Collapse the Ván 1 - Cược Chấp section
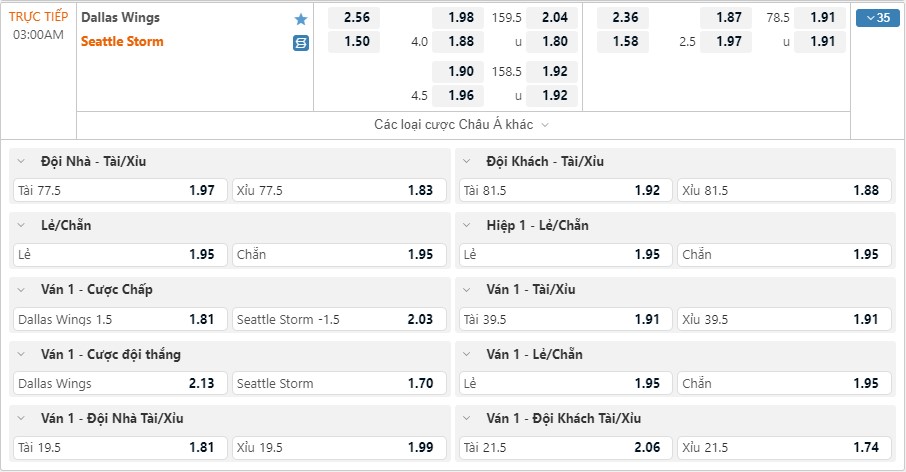 (x=21, y=289)
